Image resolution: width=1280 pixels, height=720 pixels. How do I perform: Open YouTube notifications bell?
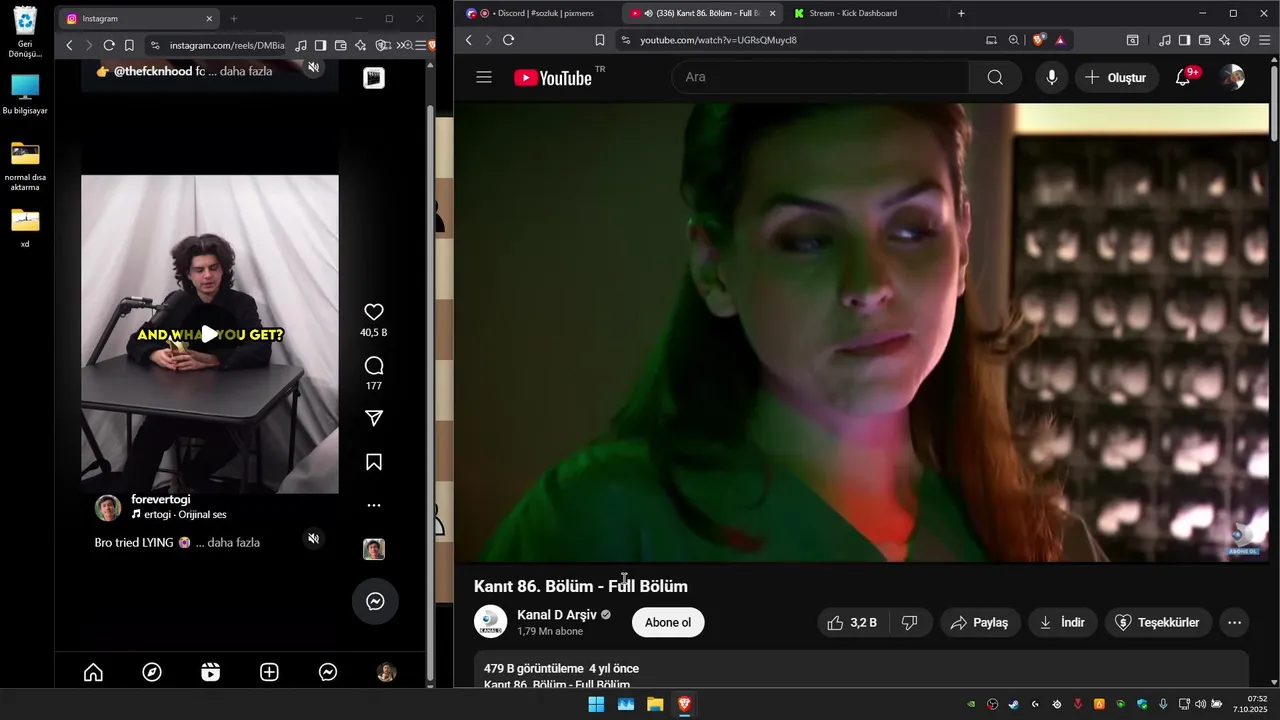click(x=1183, y=77)
